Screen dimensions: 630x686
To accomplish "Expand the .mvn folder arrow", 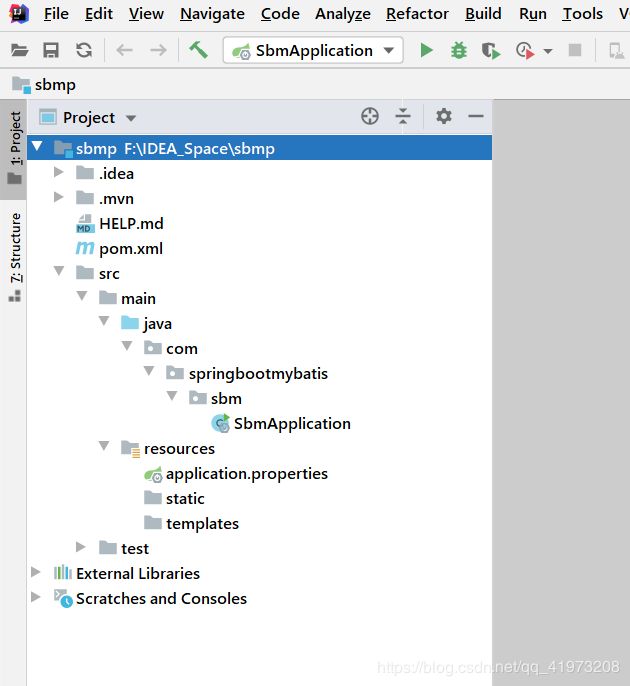I will tap(58, 197).
